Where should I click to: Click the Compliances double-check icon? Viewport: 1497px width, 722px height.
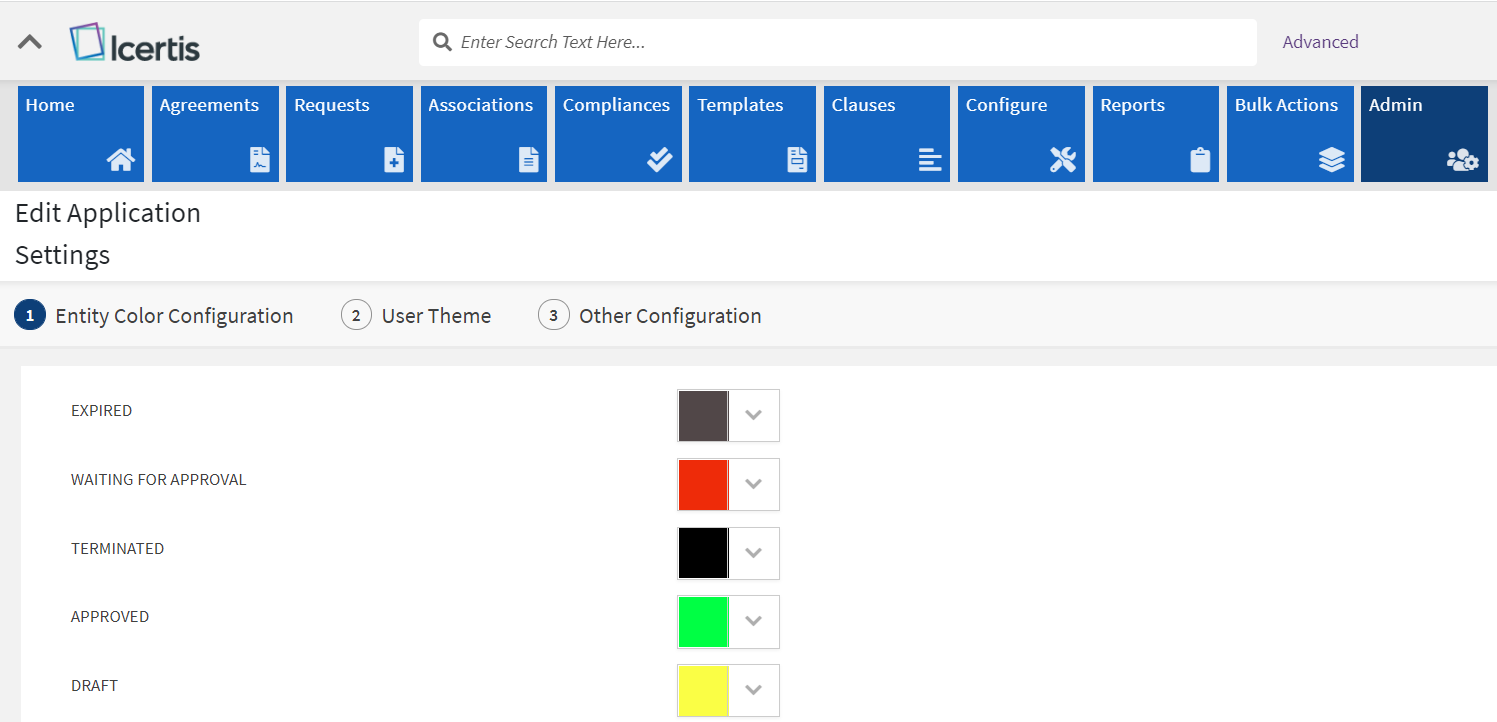[659, 160]
